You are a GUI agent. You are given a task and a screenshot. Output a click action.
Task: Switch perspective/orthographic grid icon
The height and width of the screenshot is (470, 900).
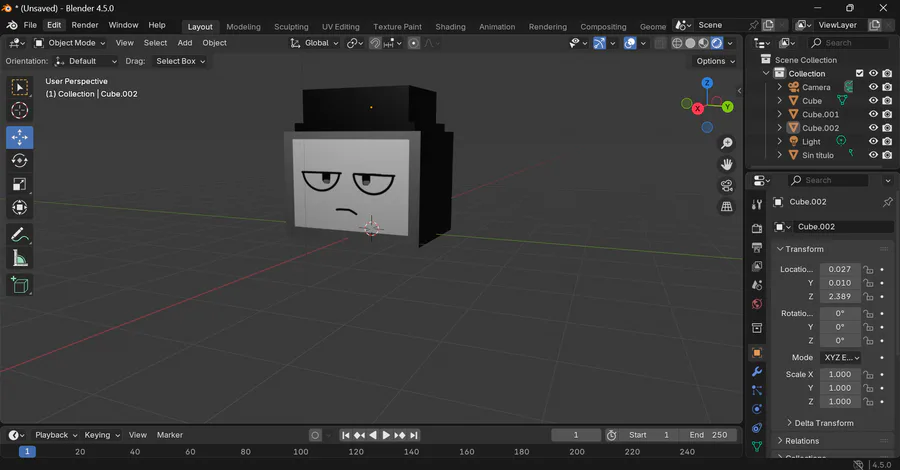[727, 207]
